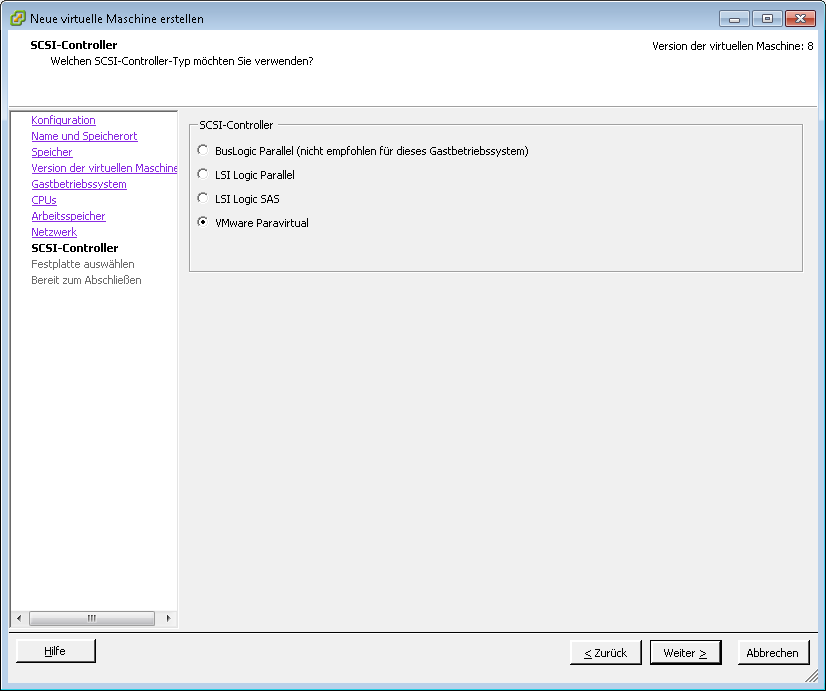Viewport: 826px width, 691px height.
Task: Return to Netzwerk step
Action: click(x=54, y=232)
